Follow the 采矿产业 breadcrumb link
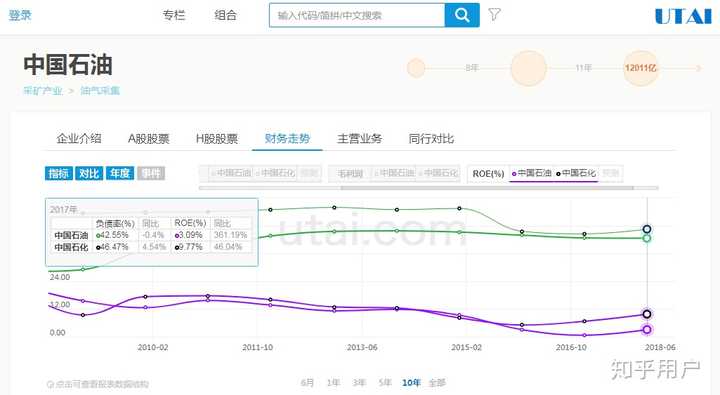 click(x=43, y=90)
